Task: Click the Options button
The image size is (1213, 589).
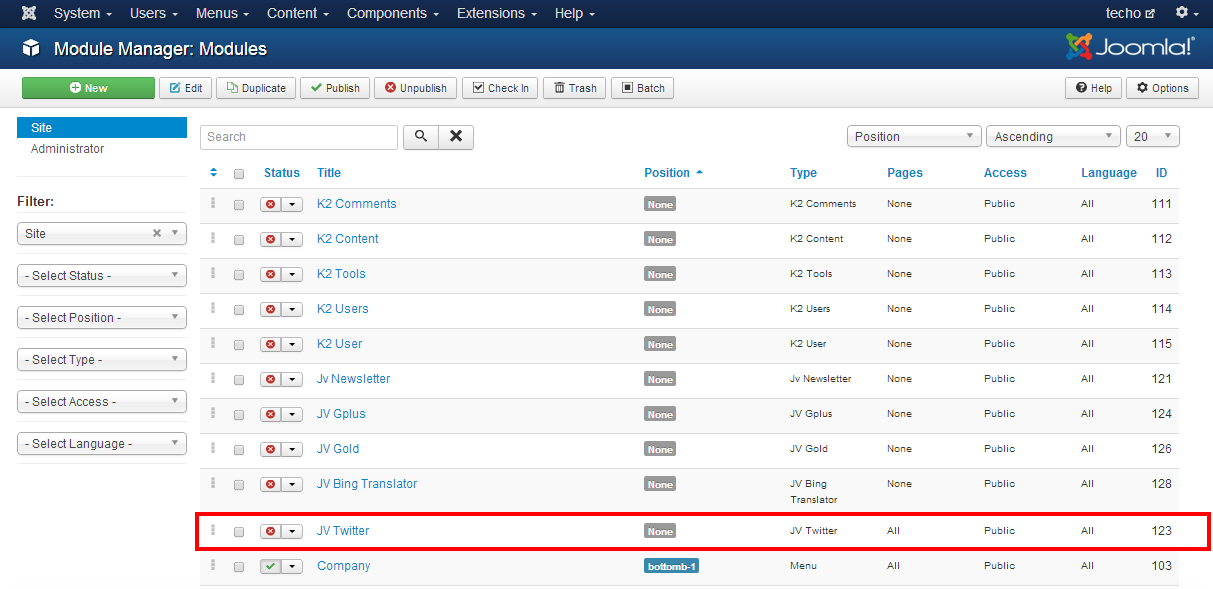Action: (x=1162, y=88)
